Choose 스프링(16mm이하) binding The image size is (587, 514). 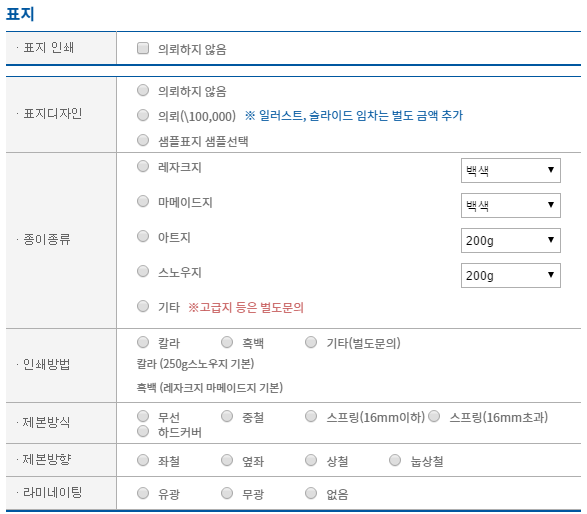tap(311, 416)
